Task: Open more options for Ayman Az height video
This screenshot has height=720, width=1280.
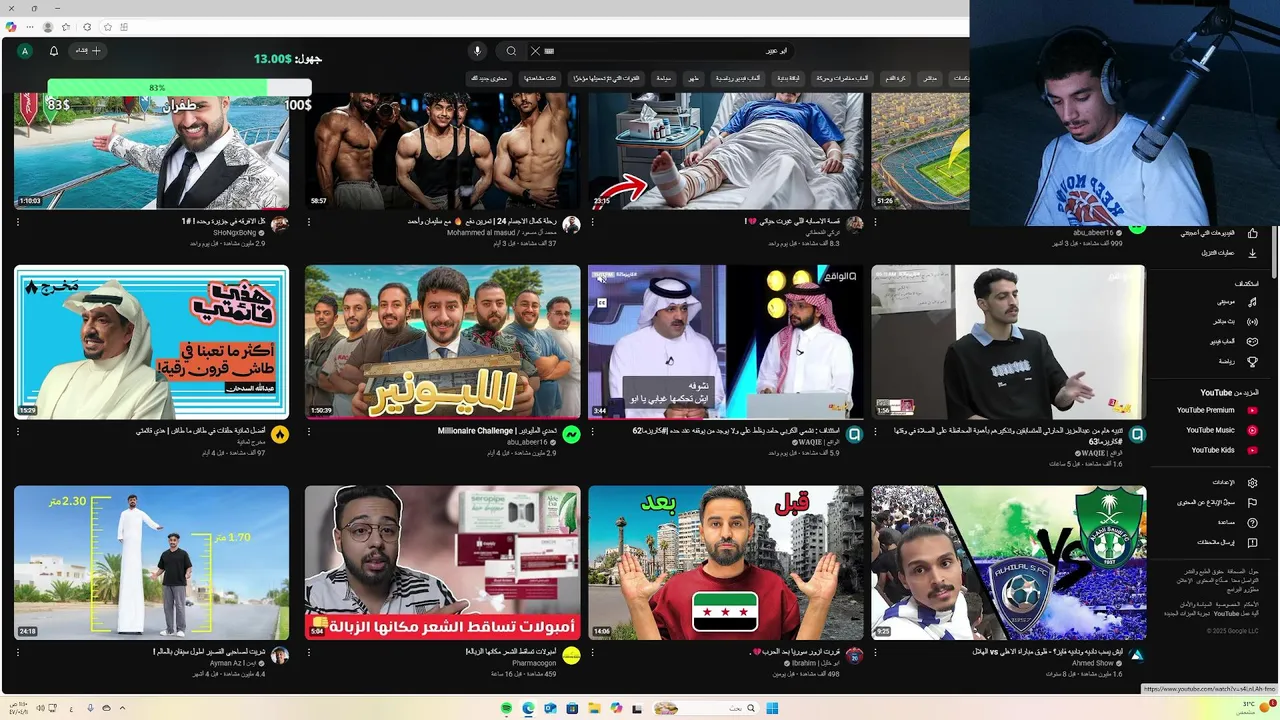Action: point(18,652)
